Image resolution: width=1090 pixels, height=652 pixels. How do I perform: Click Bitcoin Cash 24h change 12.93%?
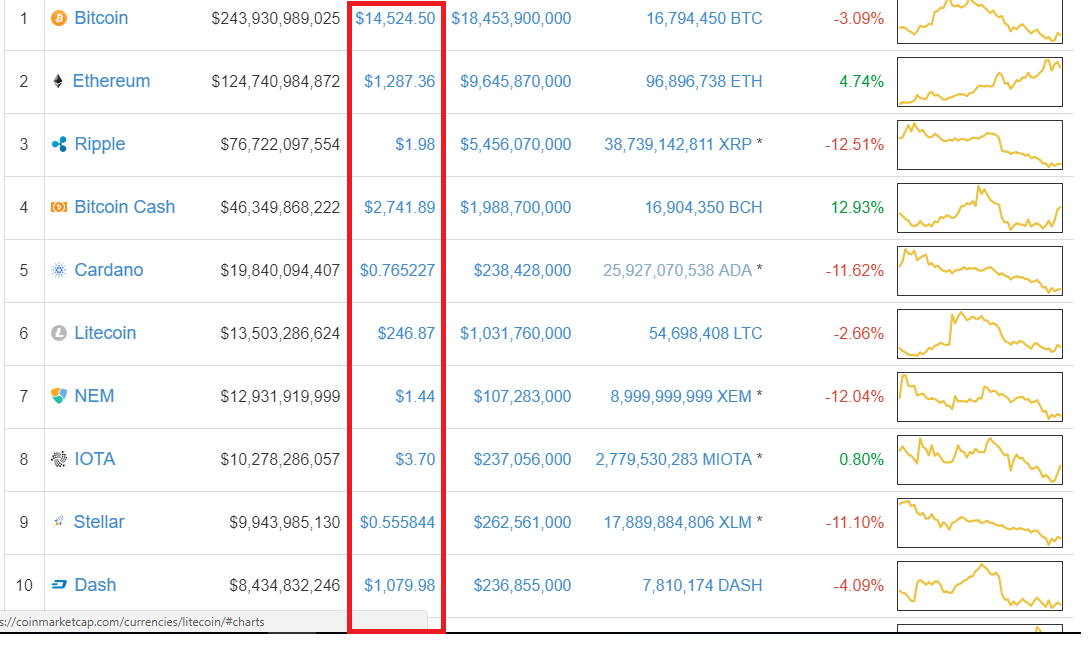857,207
